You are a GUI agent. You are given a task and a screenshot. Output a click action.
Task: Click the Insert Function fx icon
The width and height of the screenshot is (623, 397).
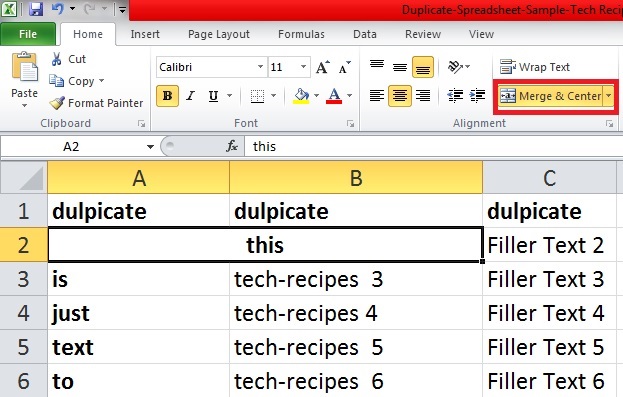click(x=232, y=146)
